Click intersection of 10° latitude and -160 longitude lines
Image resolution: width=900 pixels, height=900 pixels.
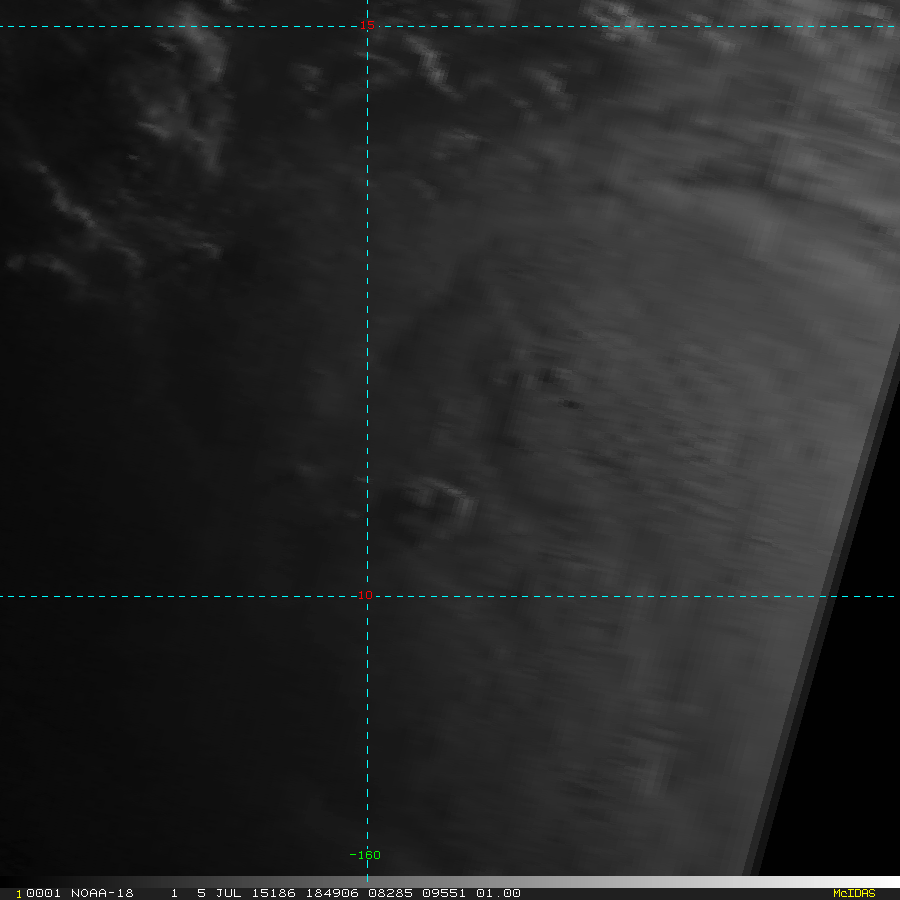pyautogui.click(x=367, y=597)
